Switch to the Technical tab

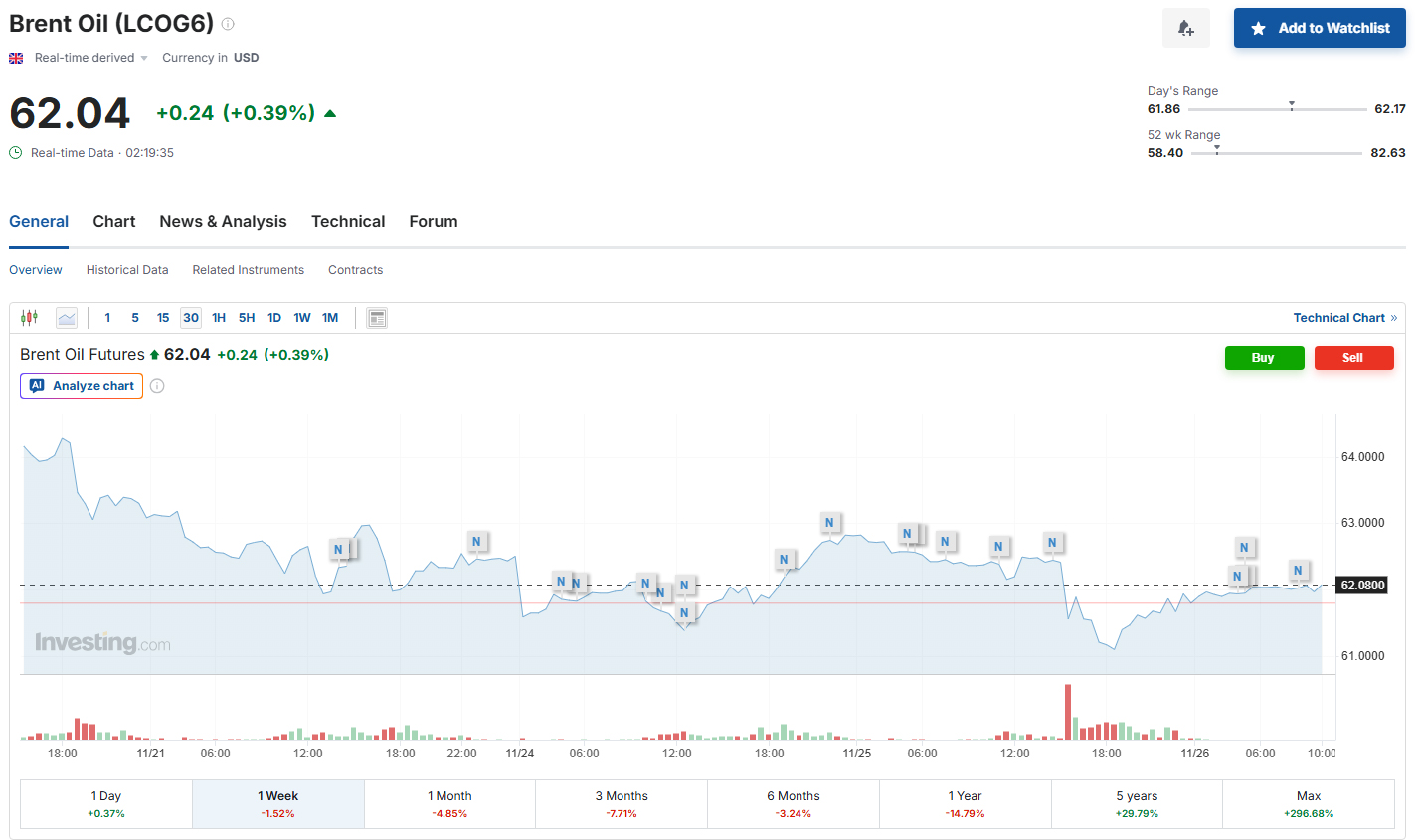pyautogui.click(x=348, y=222)
